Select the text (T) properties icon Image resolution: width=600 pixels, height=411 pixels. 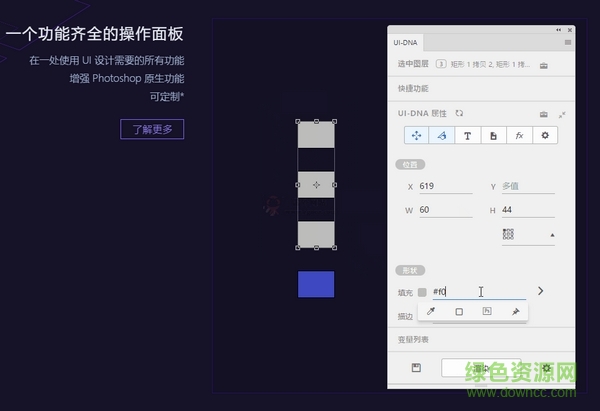click(467, 135)
